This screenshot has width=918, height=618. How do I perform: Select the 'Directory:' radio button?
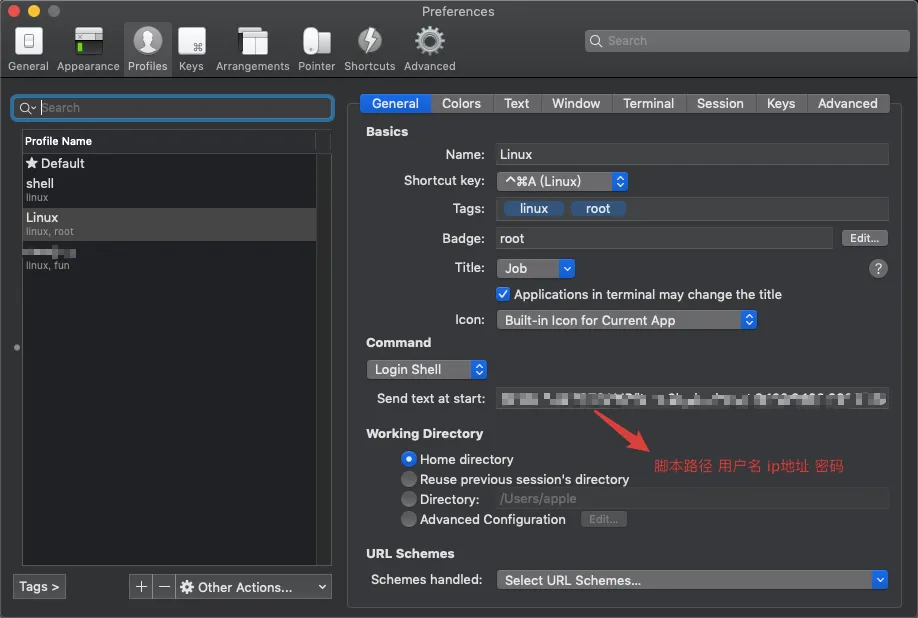tap(409, 499)
